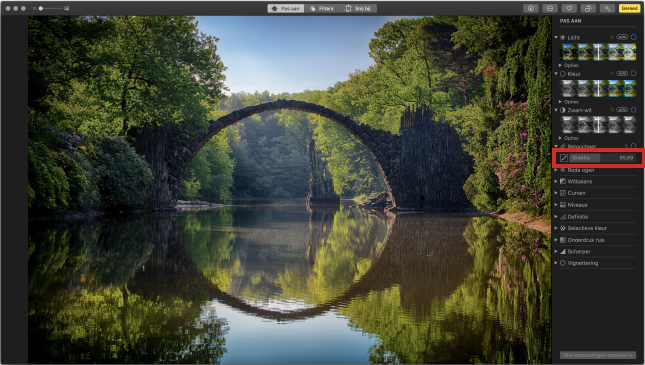645x365 pixels.
Task: Click the Licht thumbnail strip slider
Action: (x=598, y=52)
